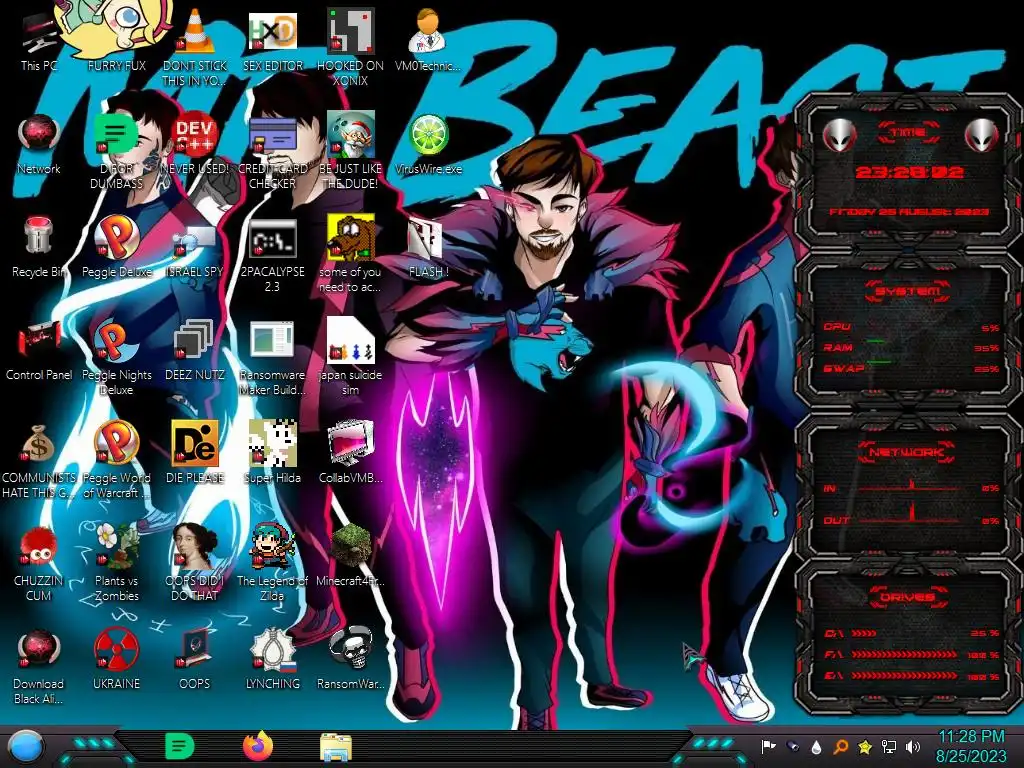The image size is (1024, 768).
Task: Click the left alien head on TIME gadget
Action: tap(839, 135)
